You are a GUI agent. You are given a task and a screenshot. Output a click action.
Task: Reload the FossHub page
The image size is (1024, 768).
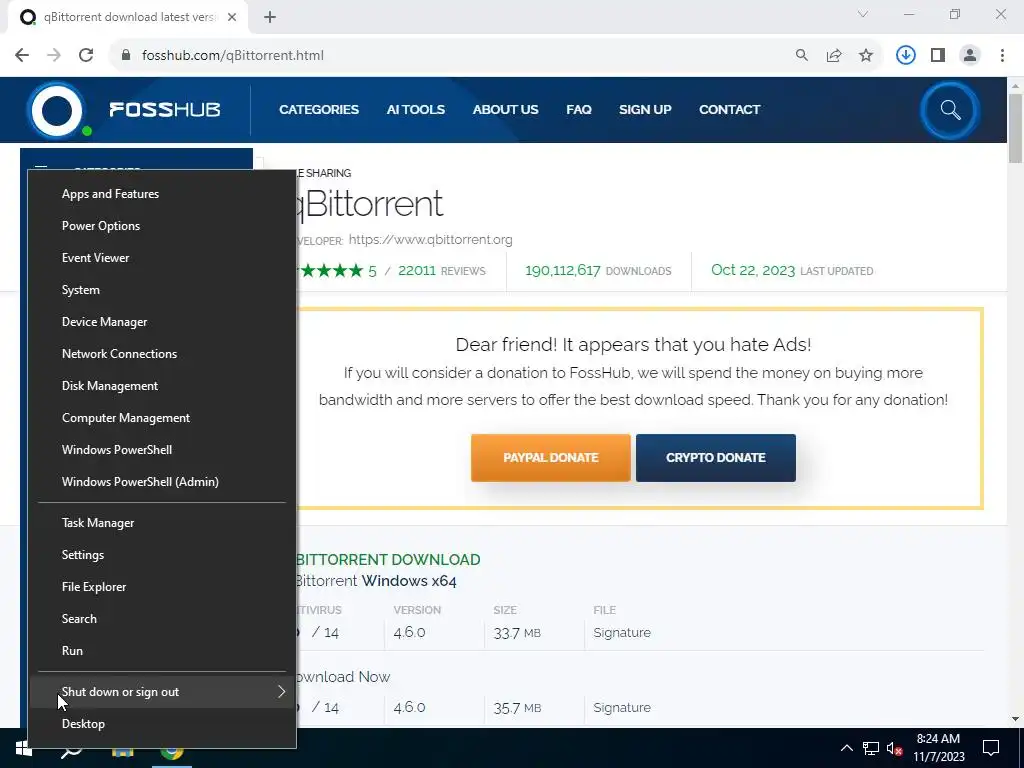point(86,56)
